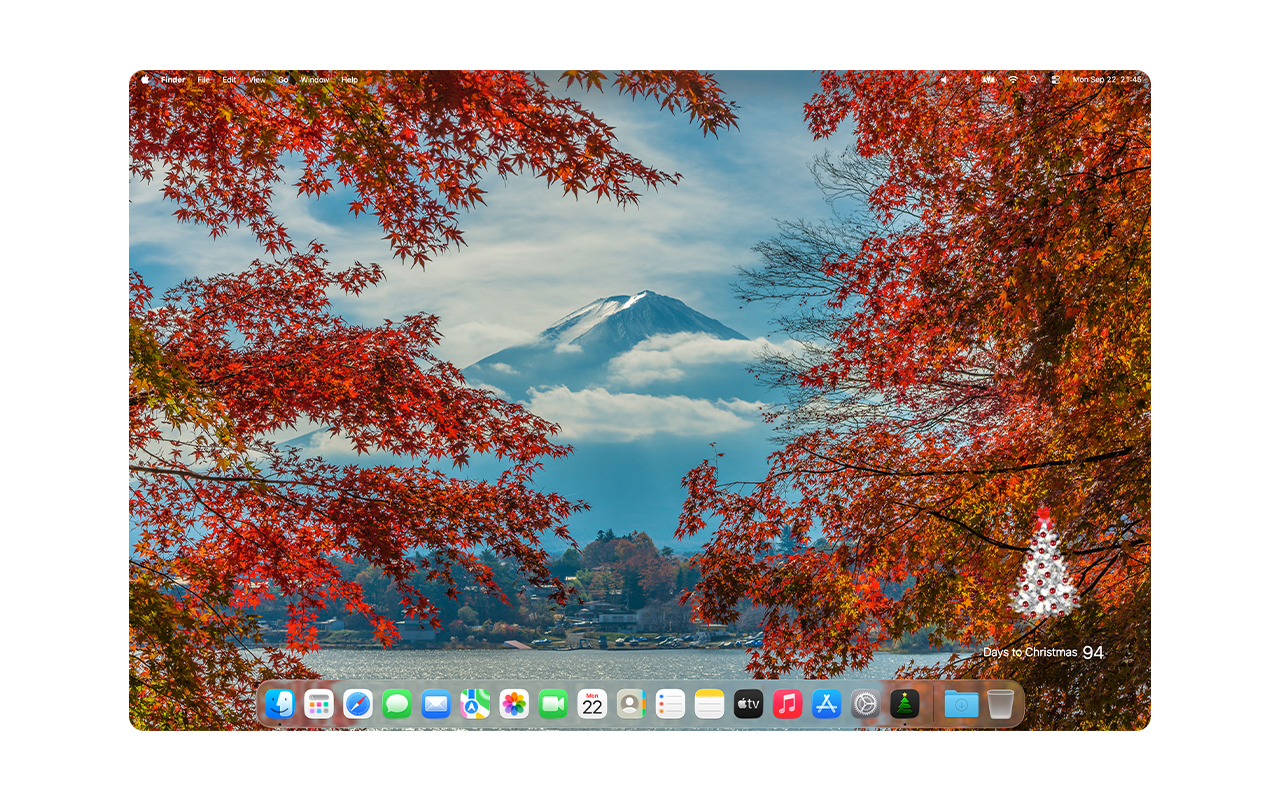Screen dimensions: 1280x800
Task: Launch Reminders from the Dock
Action: coord(670,704)
